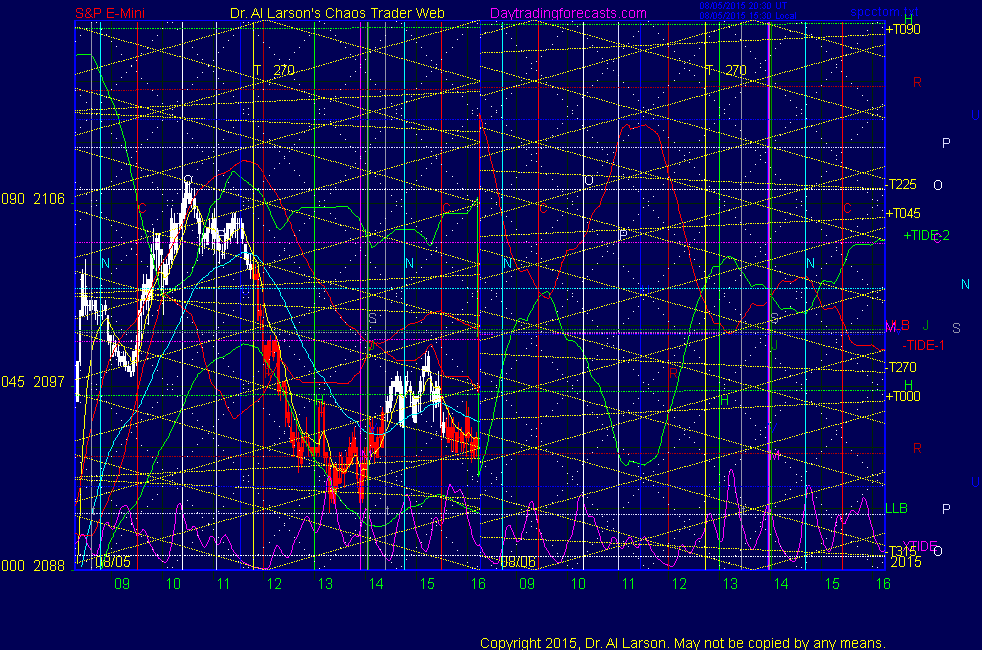Select the +T000 level label

(x=903, y=396)
